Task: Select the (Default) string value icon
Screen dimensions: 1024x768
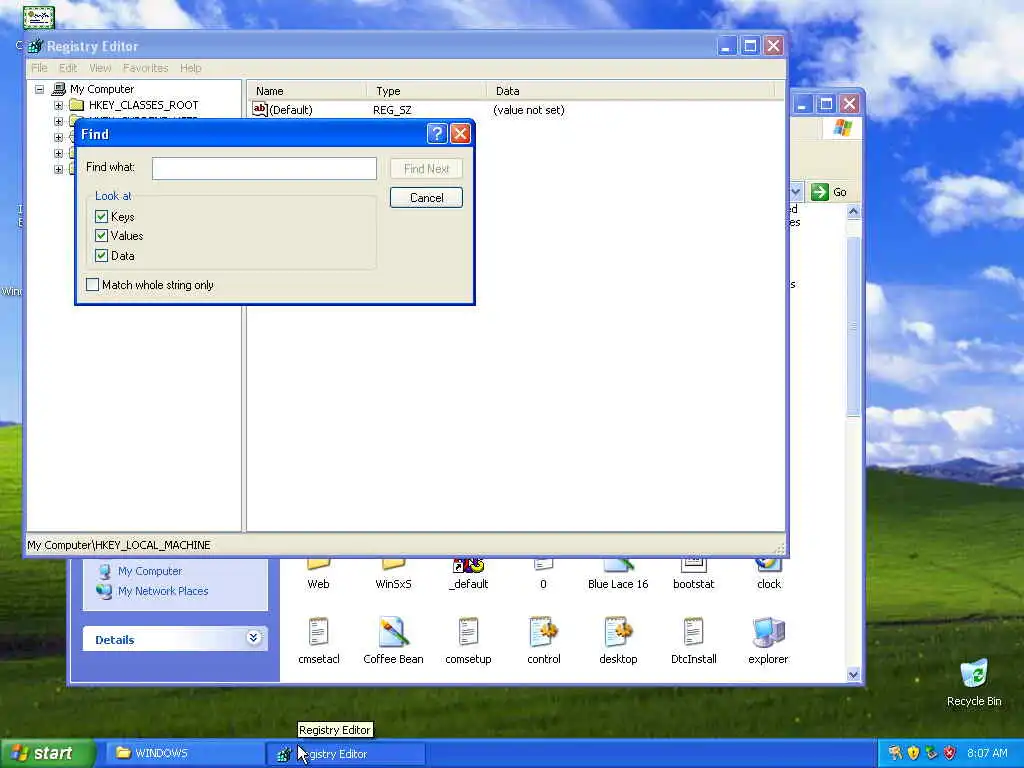Action: (260, 110)
